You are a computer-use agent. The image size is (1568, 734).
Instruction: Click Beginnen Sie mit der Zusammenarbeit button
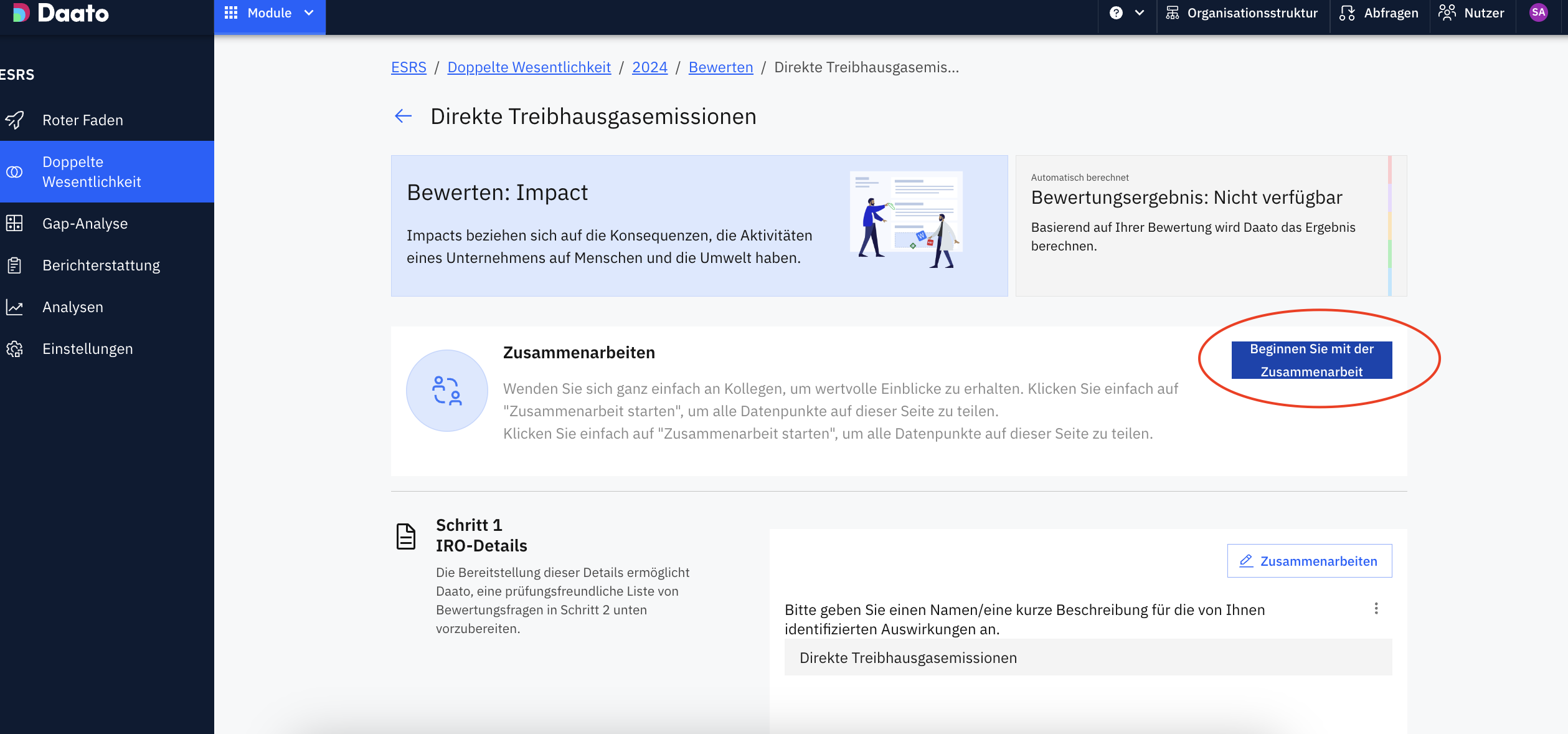click(1311, 360)
